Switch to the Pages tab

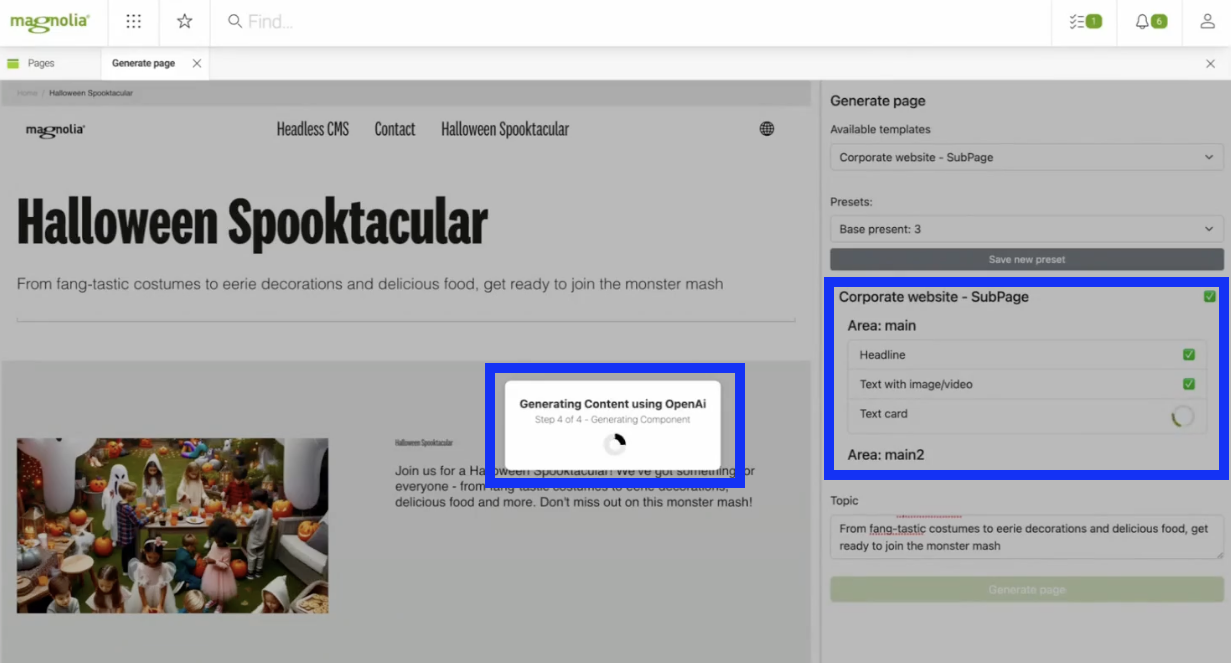point(41,63)
